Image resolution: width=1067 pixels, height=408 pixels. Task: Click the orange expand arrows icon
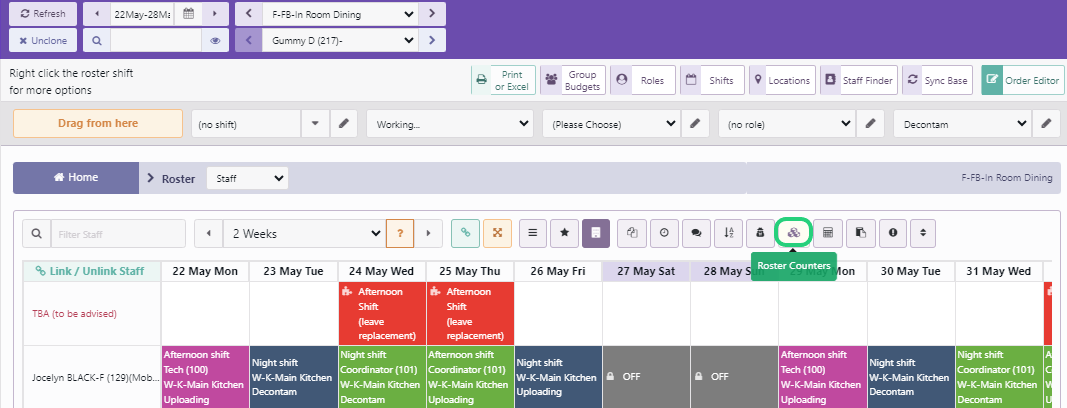[497, 233]
